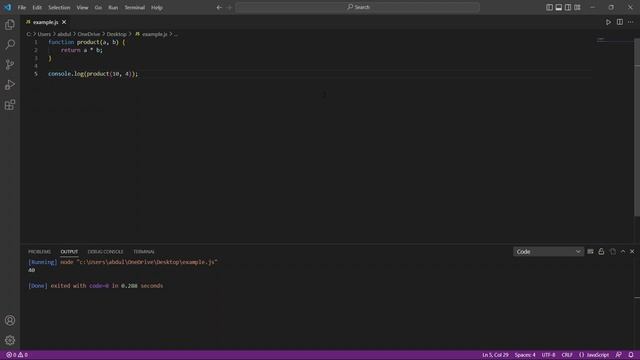Switch to the Debug Console tab

tap(105, 251)
